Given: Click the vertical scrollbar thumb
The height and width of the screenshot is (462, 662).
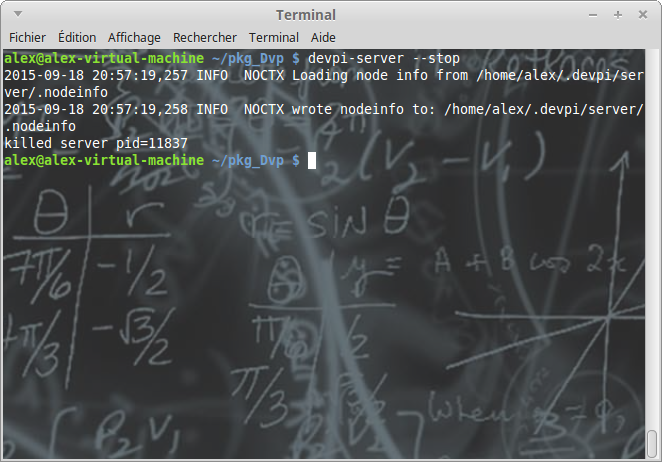Looking at the screenshot, I should [x=652, y=441].
